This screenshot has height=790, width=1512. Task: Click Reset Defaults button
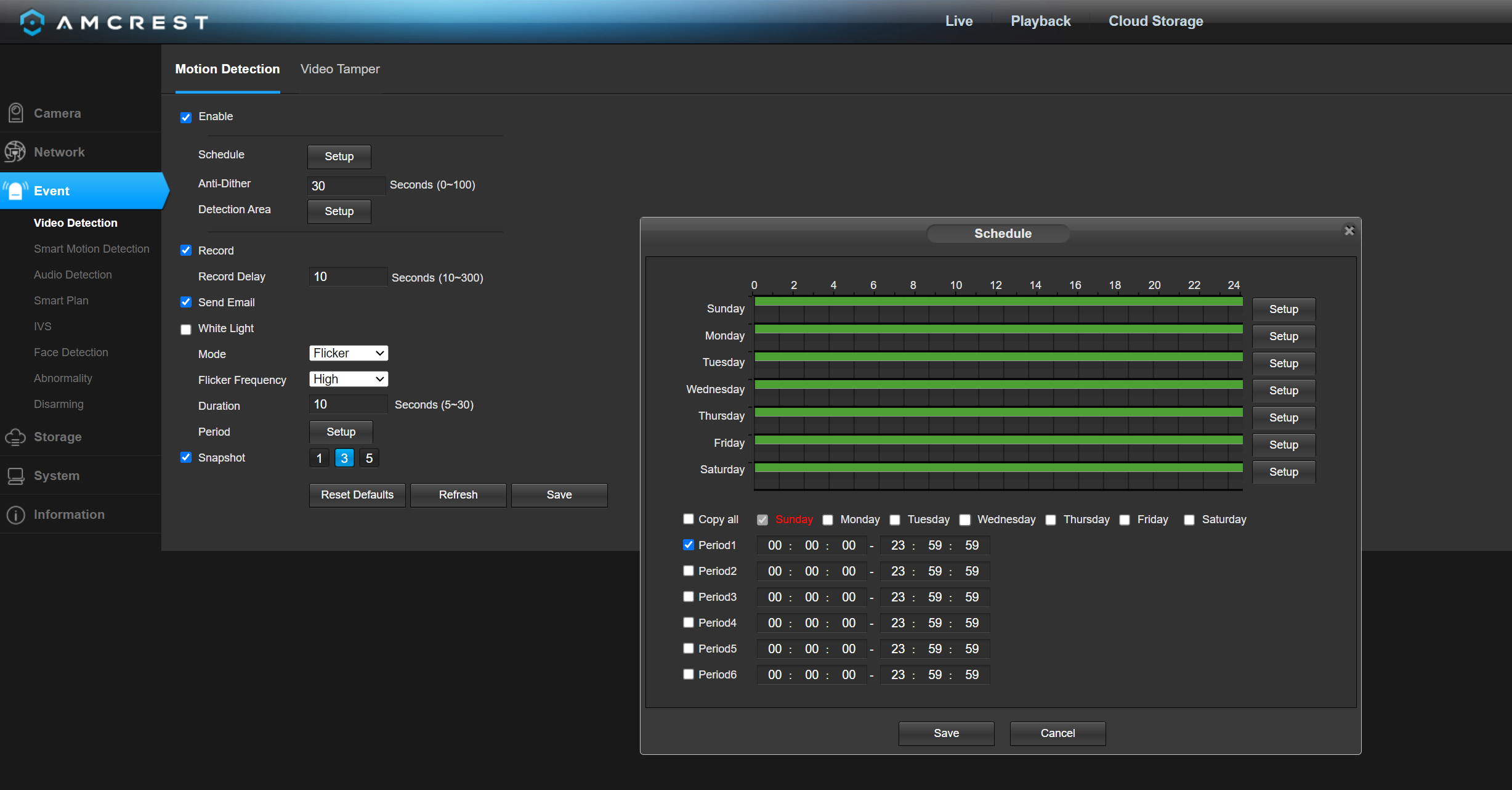tap(357, 495)
